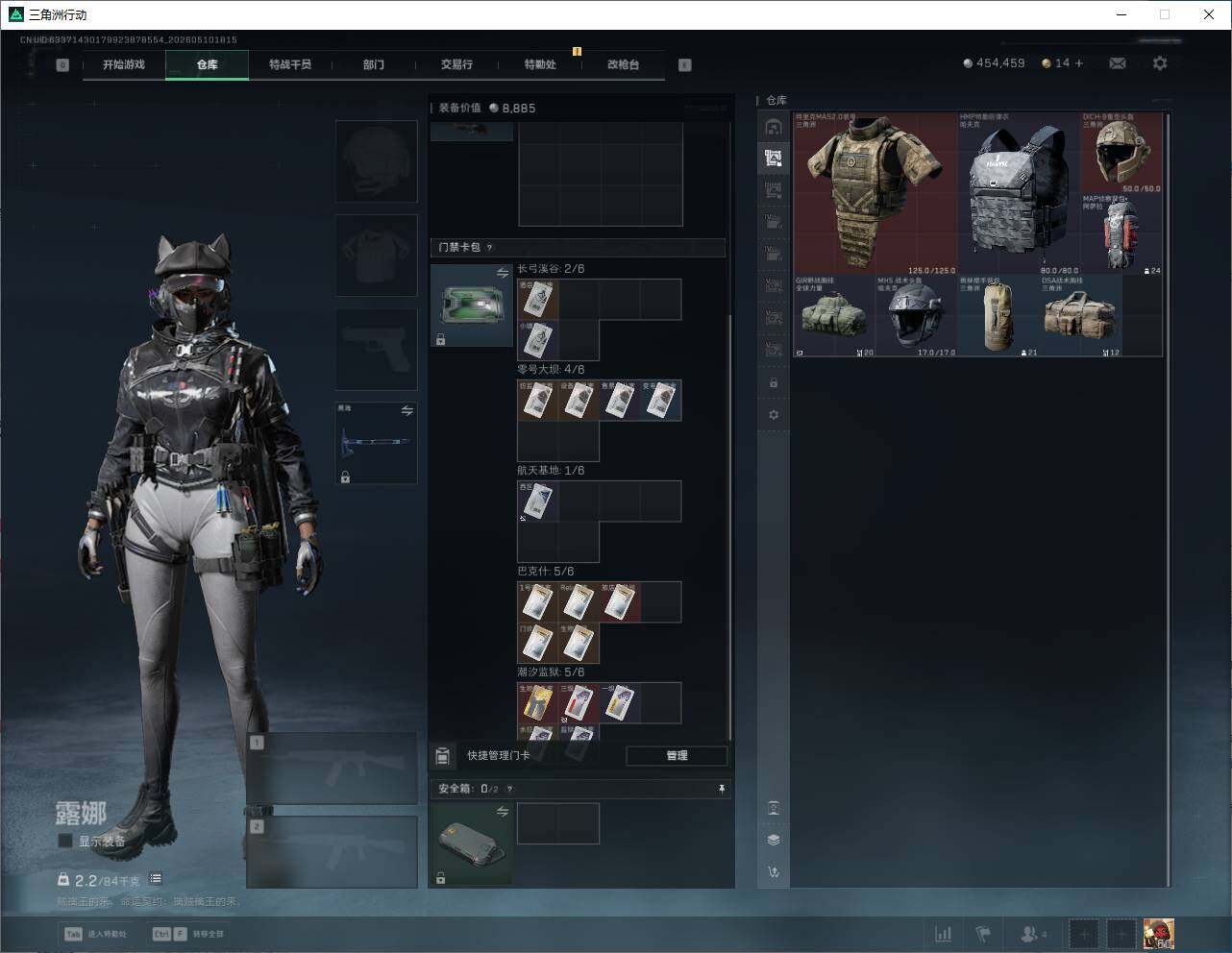The width and height of the screenshot is (1232, 953).
Task: Click the first squad invite plus slot
Action: click(x=1084, y=934)
